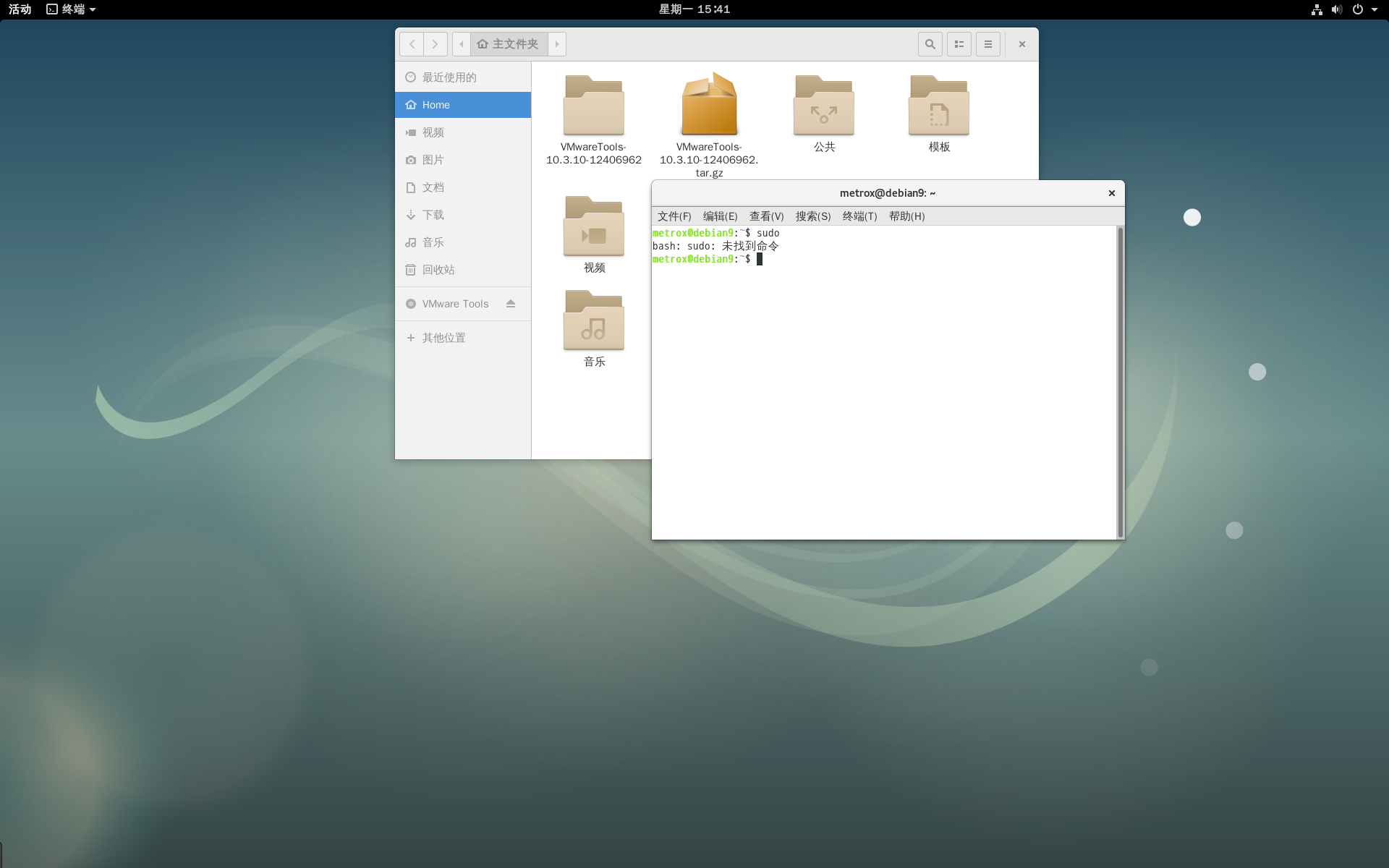The image size is (1389, 868).
Task: Open 音乐 in the sidebar
Action: pos(463,242)
